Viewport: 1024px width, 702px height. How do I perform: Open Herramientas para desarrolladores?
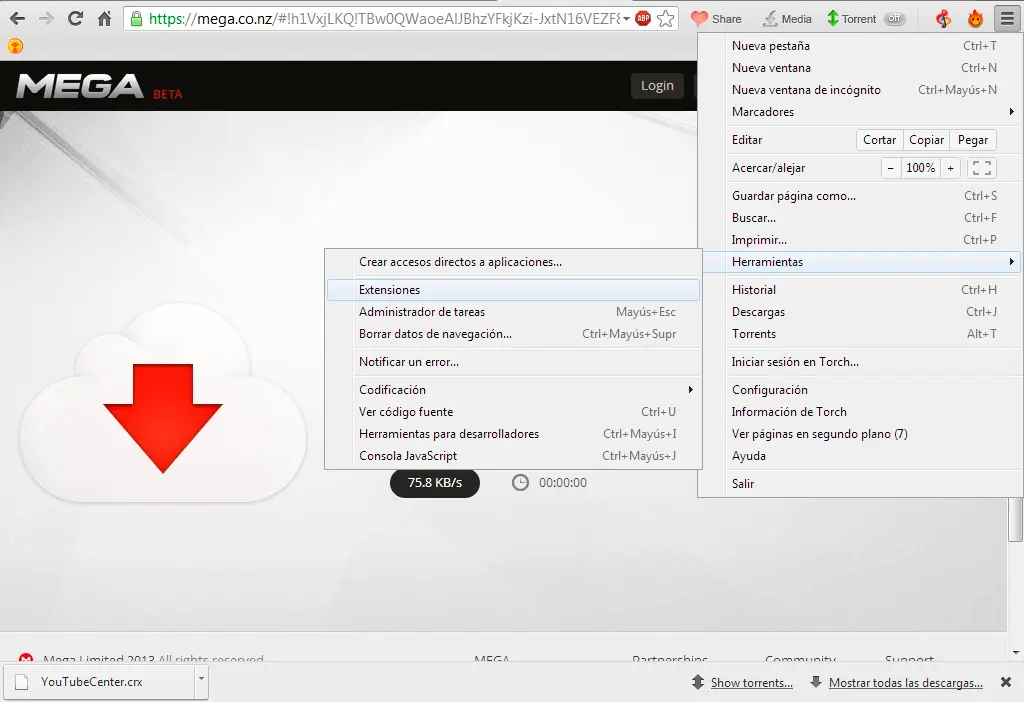pyautogui.click(x=513, y=434)
